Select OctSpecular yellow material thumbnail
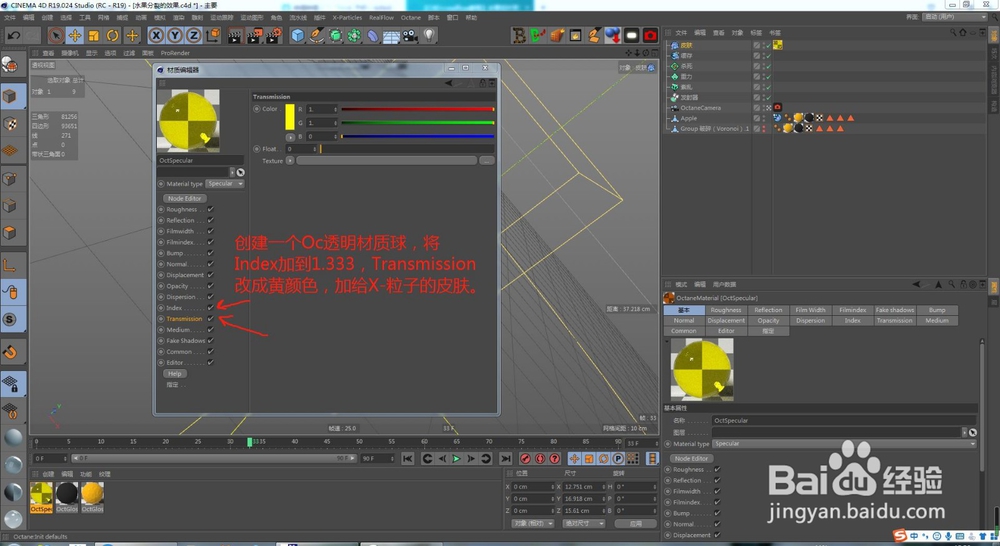Viewport: 1000px width, 546px height. tap(41, 494)
